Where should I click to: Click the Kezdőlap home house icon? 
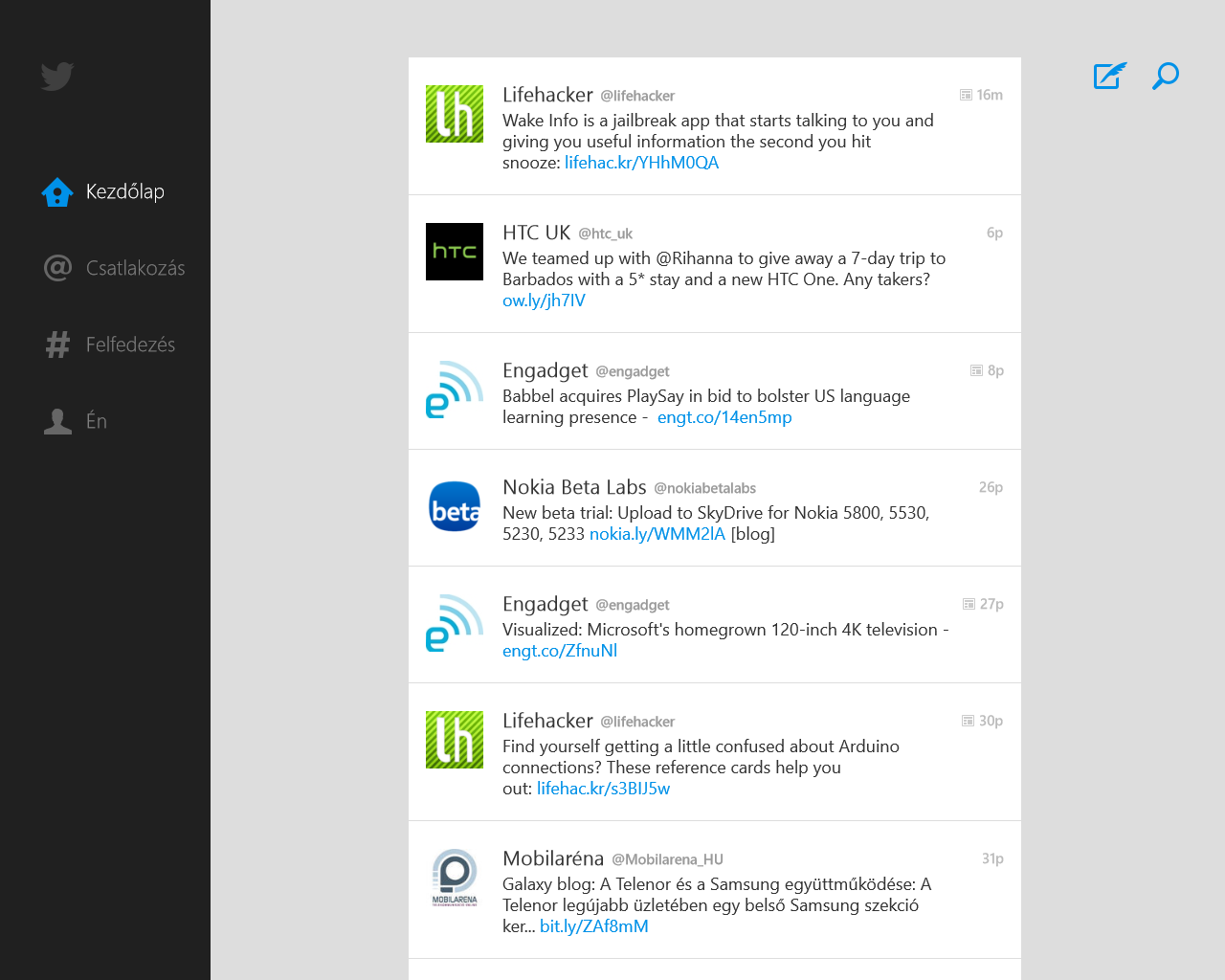tap(57, 191)
